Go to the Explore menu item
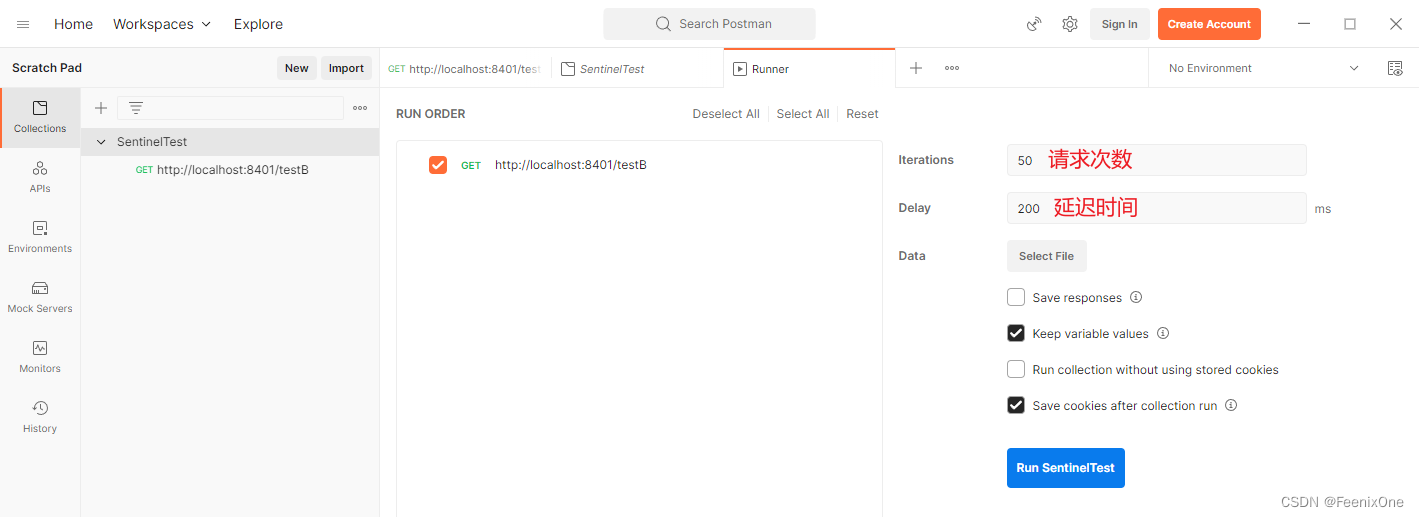 [x=258, y=24]
